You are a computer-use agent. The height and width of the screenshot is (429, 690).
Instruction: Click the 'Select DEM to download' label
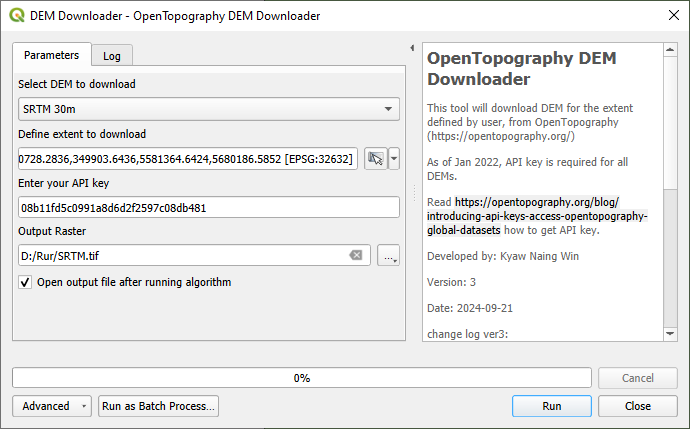(x=77, y=84)
